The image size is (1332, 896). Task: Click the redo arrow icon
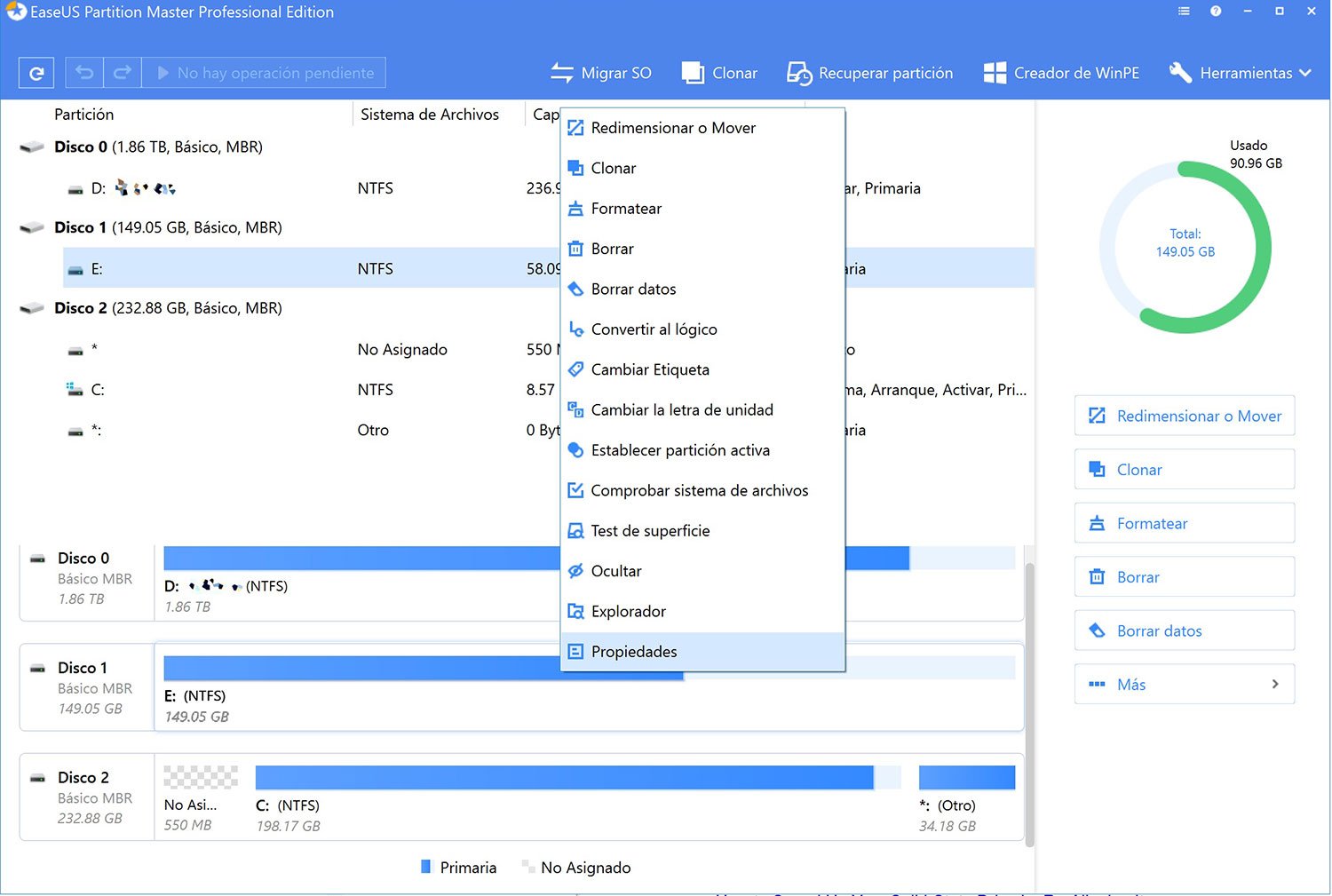coord(123,73)
